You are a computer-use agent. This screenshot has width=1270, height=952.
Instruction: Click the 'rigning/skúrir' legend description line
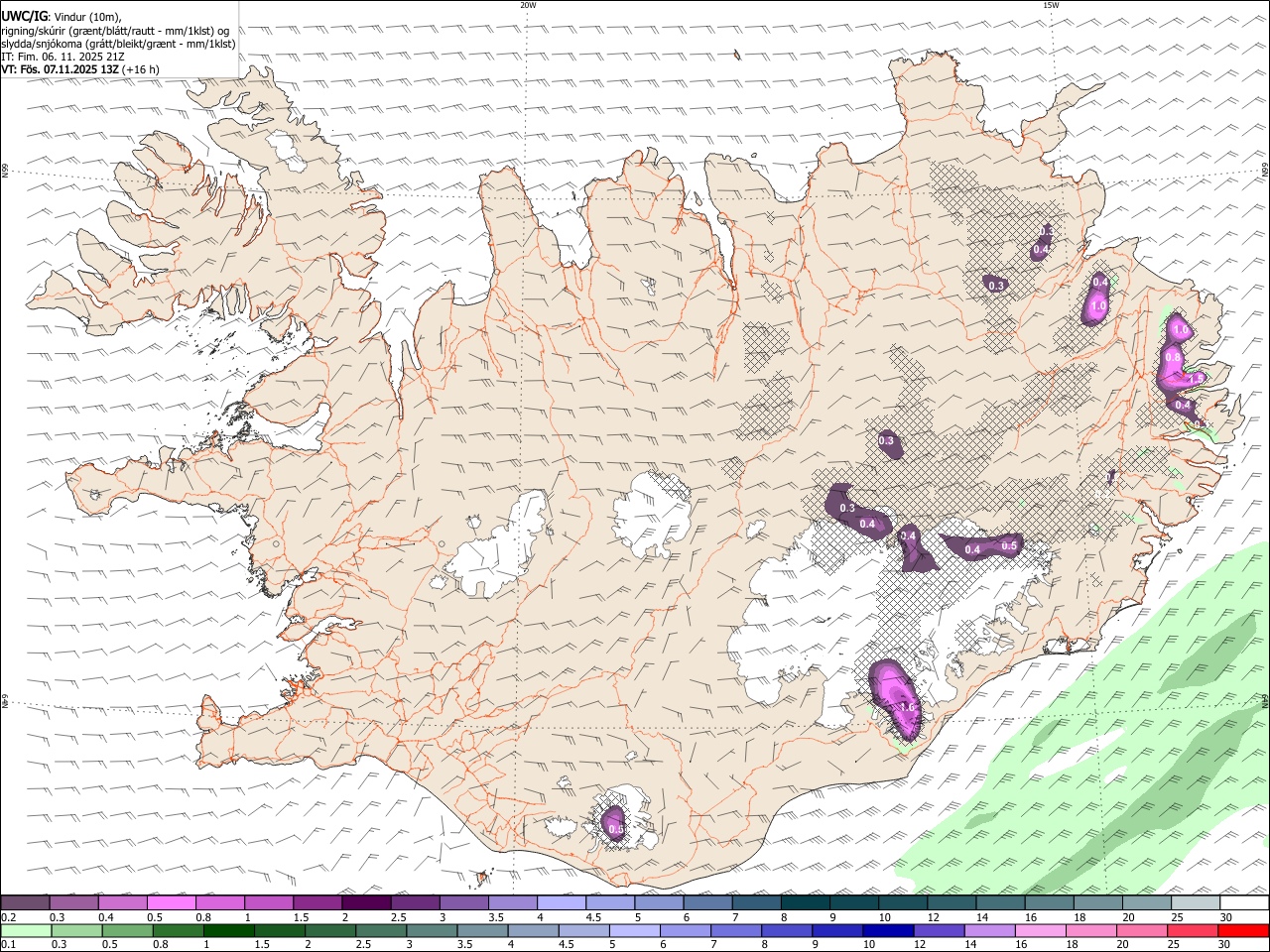point(115,31)
